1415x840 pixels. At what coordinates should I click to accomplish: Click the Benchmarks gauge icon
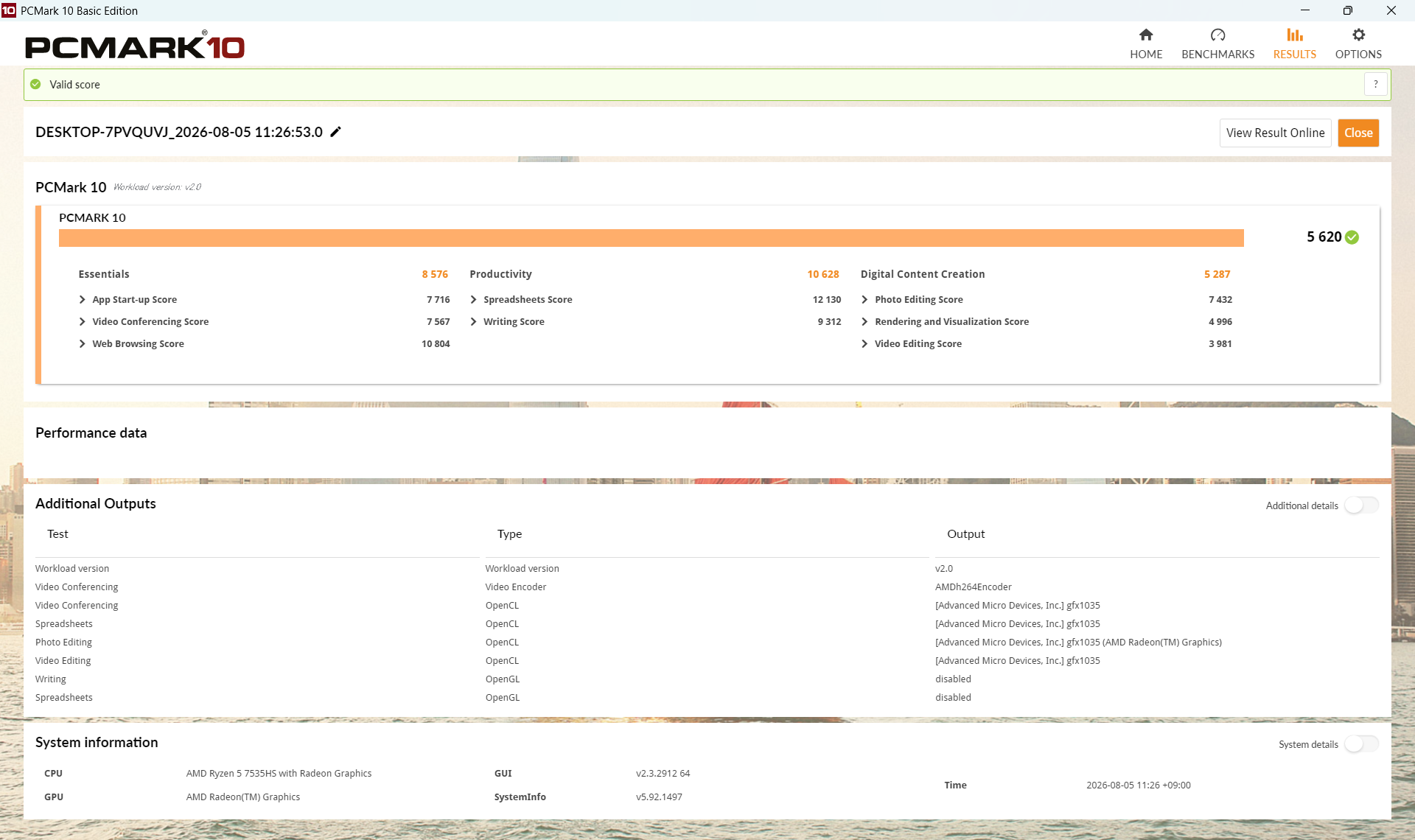(1217, 35)
